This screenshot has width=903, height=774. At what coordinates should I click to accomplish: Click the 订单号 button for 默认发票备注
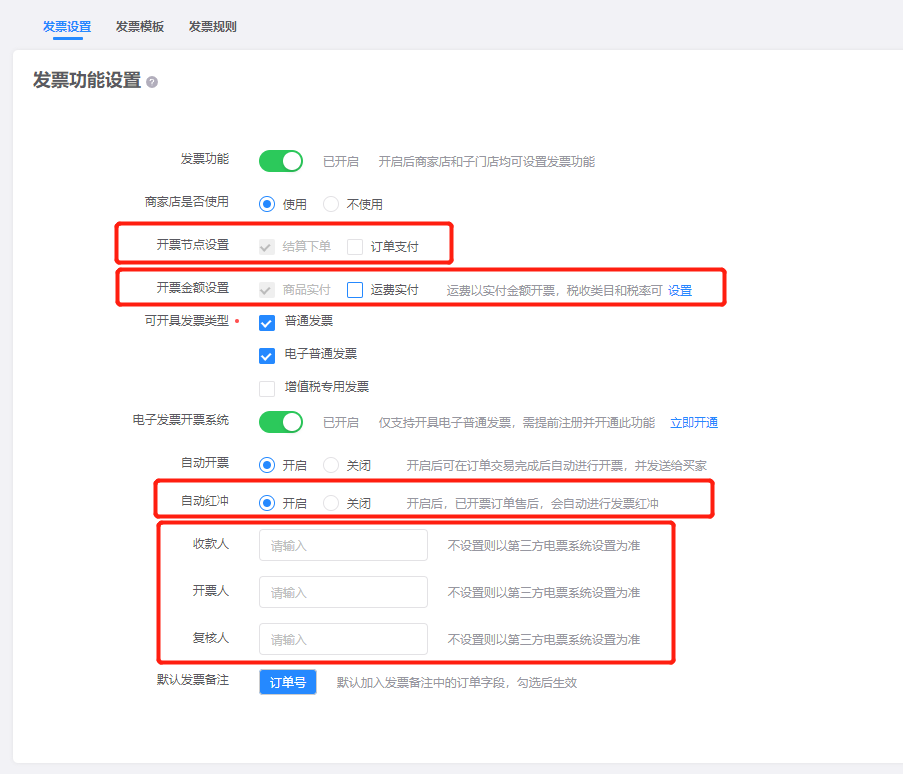(287, 682)
